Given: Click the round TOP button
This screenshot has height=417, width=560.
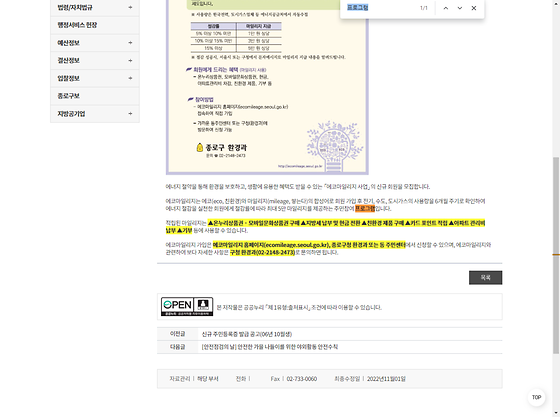Looking at the screenshot, I should 536,397.
